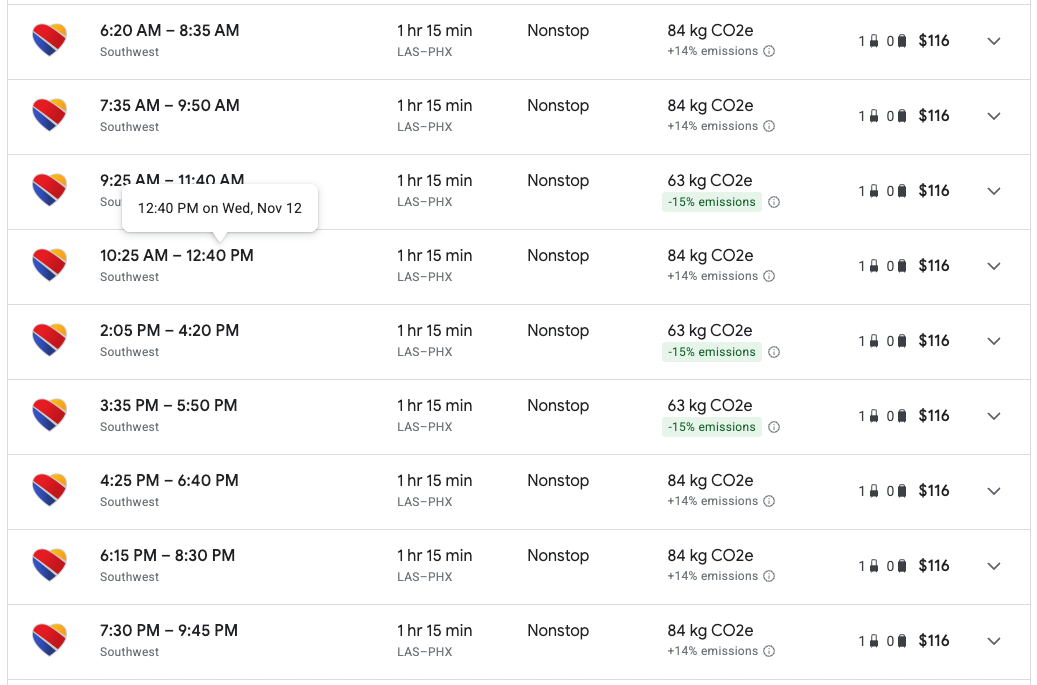Screen dimensions: 1037x685
Task: Click baggage allowance icons on 6:15 PM flight
Action: (883, 566)
